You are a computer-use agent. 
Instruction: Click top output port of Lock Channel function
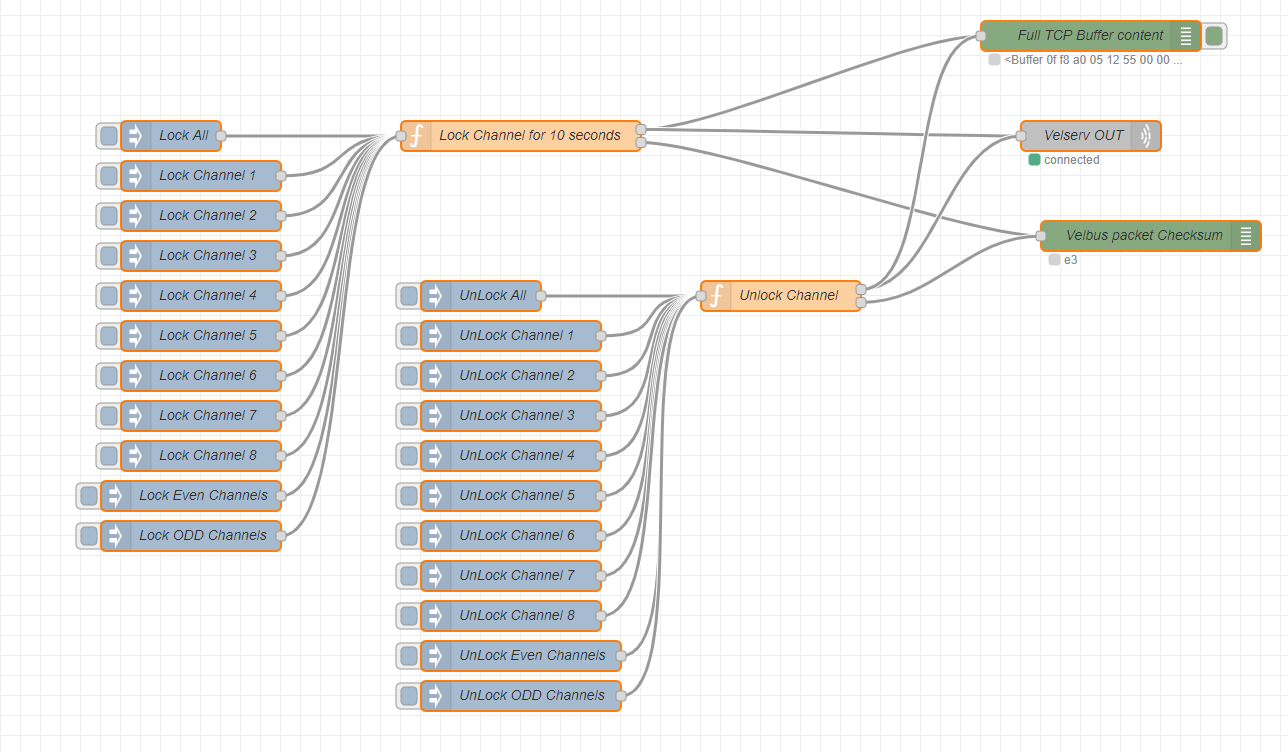point(641,129)
